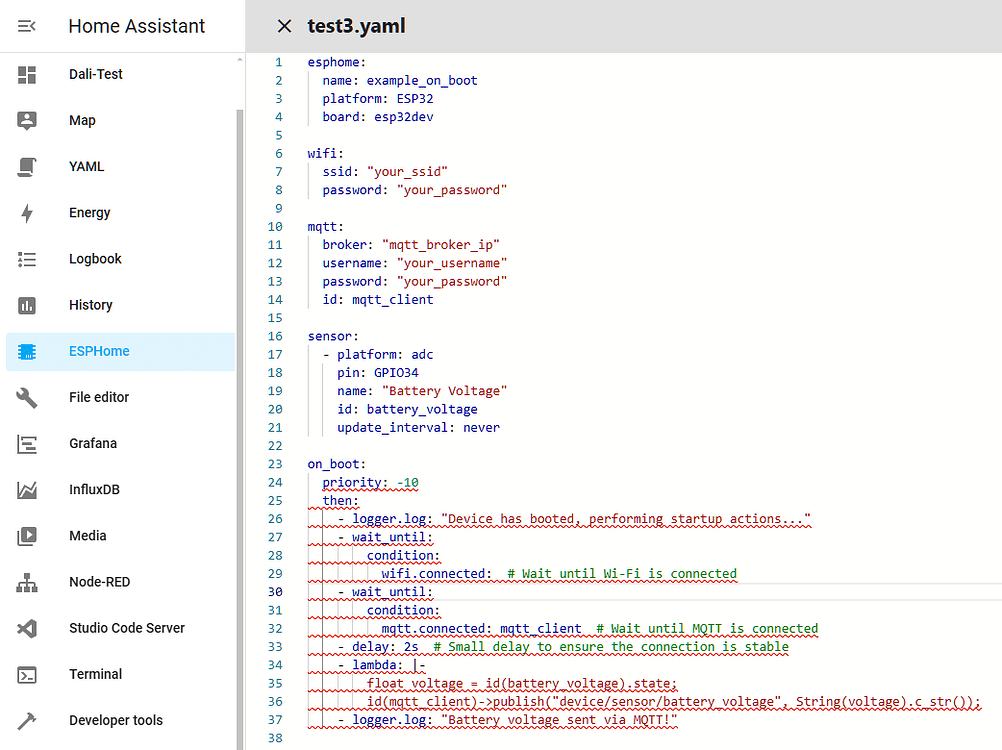1002x750 pixels.
Task: Open the Terminal icon
Action: pyautogui.click(x=27, y=675)
